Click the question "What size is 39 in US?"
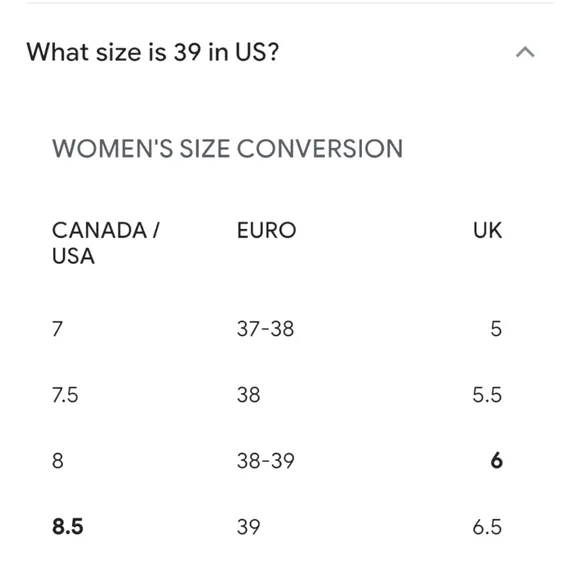The image size is (580, 580). 153,52
